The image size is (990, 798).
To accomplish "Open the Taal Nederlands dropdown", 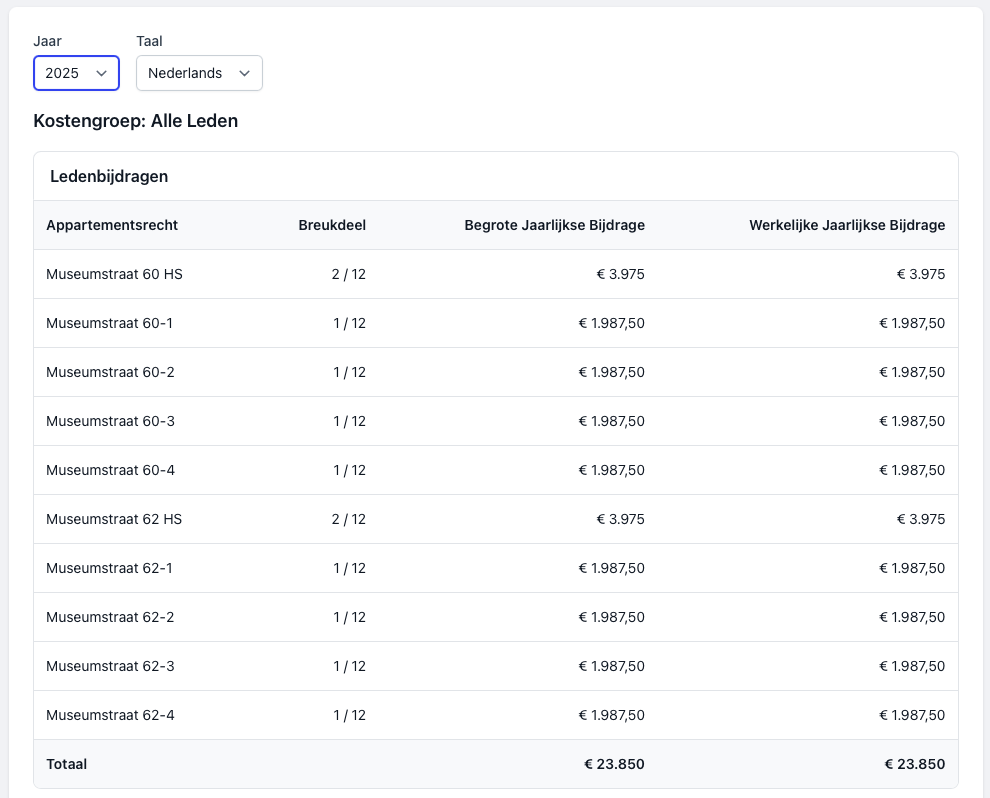I will tap(199, 73).
